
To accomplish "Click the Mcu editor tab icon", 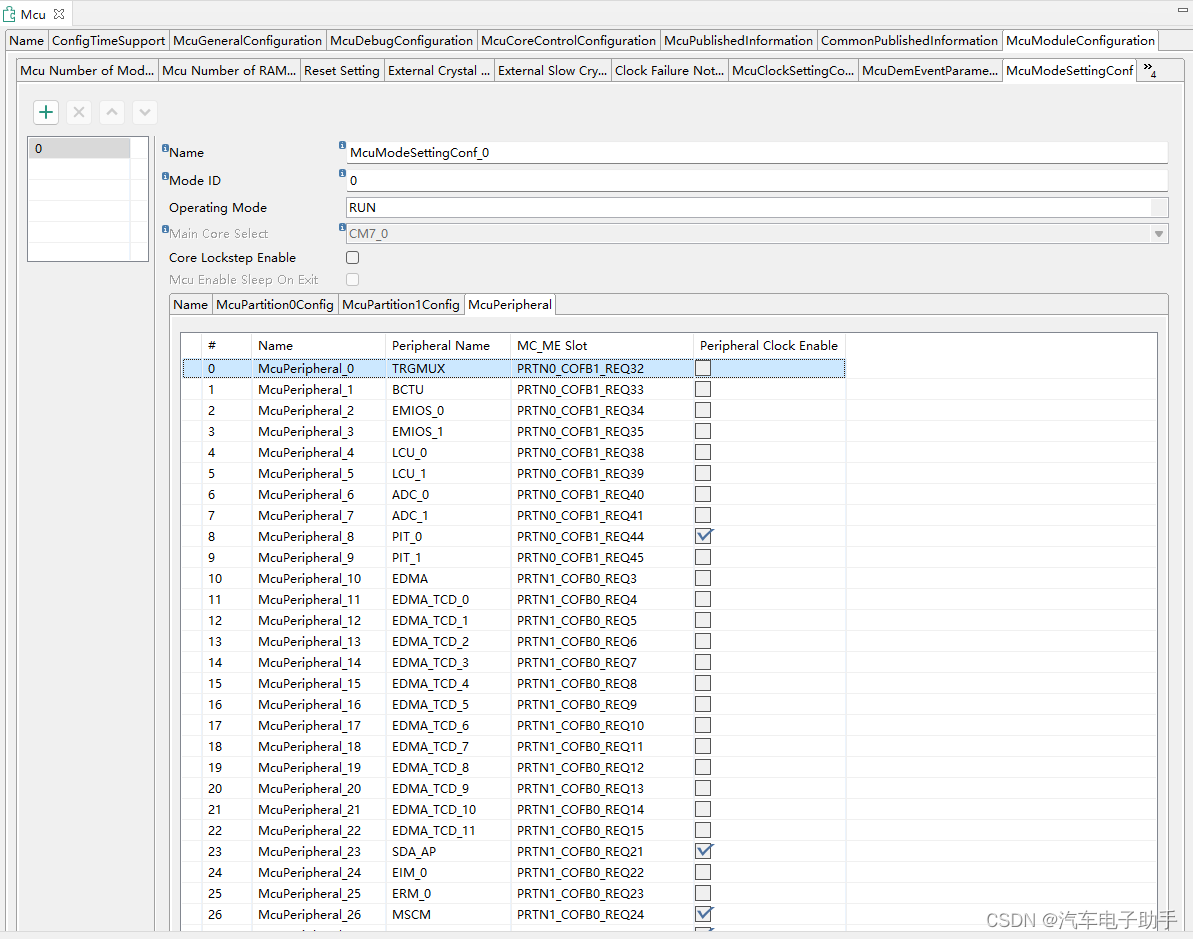I will [9, 14].
